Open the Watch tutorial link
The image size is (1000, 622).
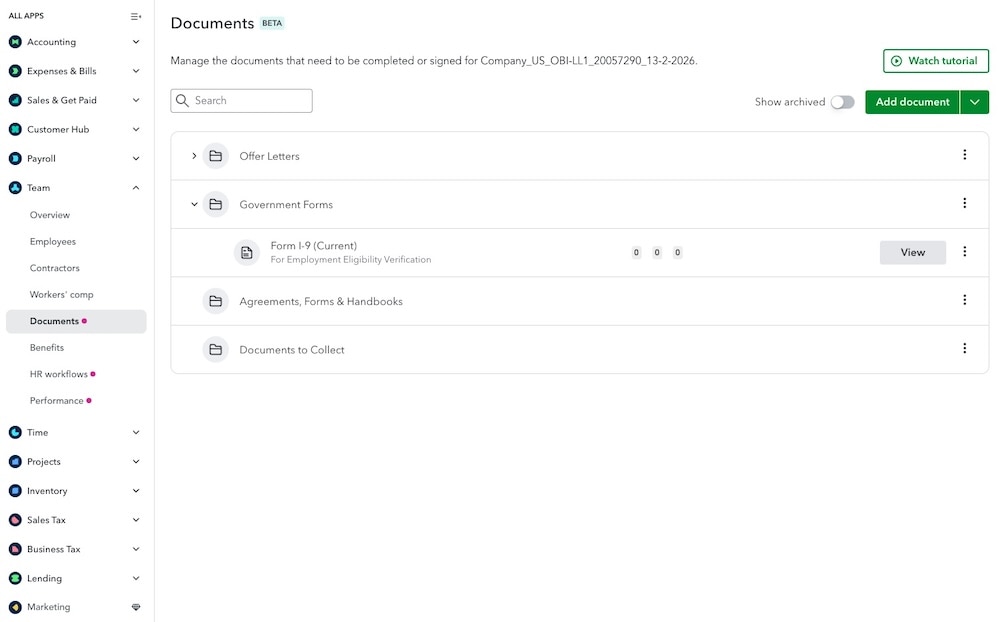935,60
